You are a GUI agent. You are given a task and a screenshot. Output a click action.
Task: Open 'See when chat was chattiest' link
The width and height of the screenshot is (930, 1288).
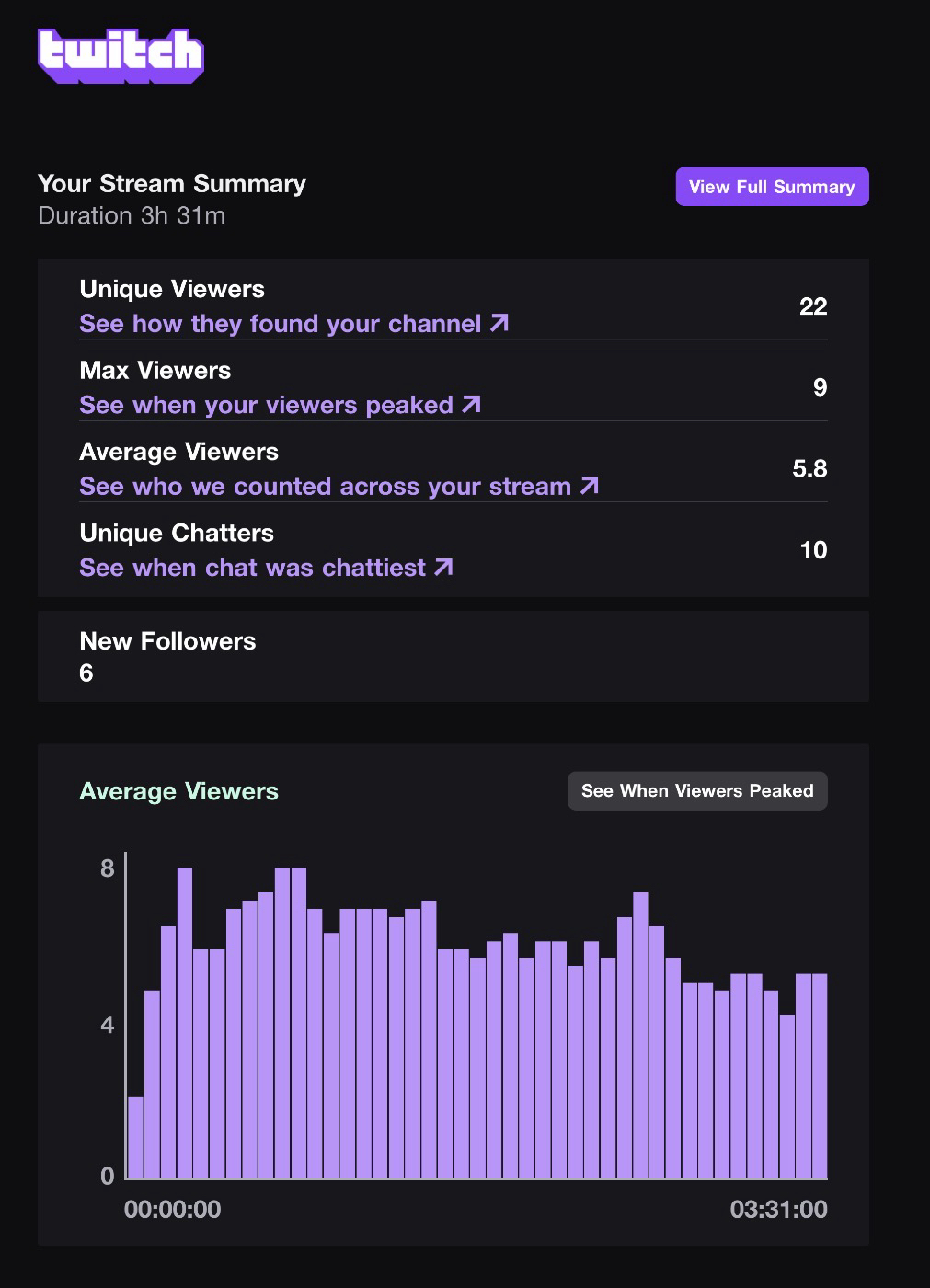click(253, 568)
